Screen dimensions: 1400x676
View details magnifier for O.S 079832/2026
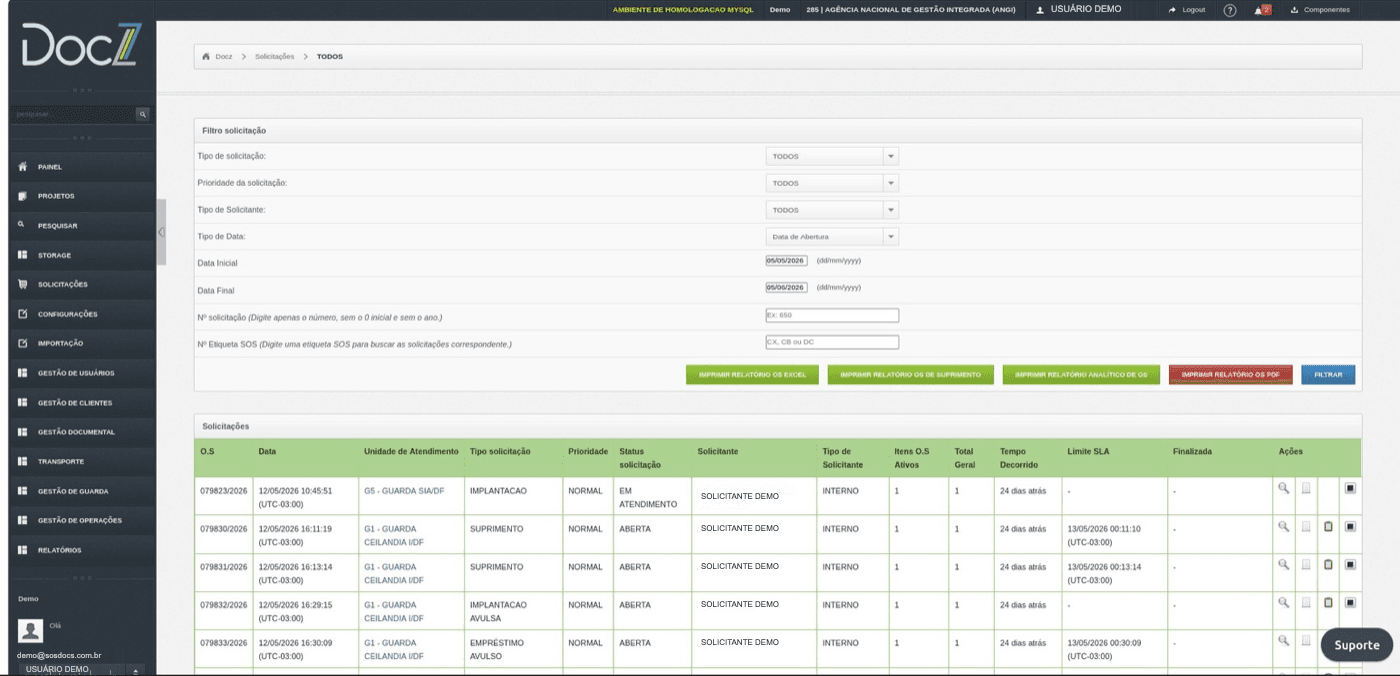tap(1284, 602)
